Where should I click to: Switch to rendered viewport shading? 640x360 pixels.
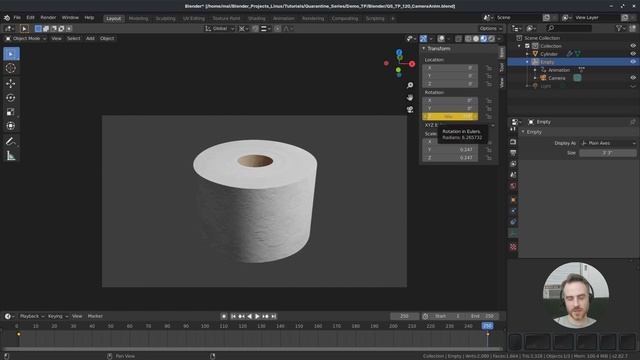click(x=491, y=39)
